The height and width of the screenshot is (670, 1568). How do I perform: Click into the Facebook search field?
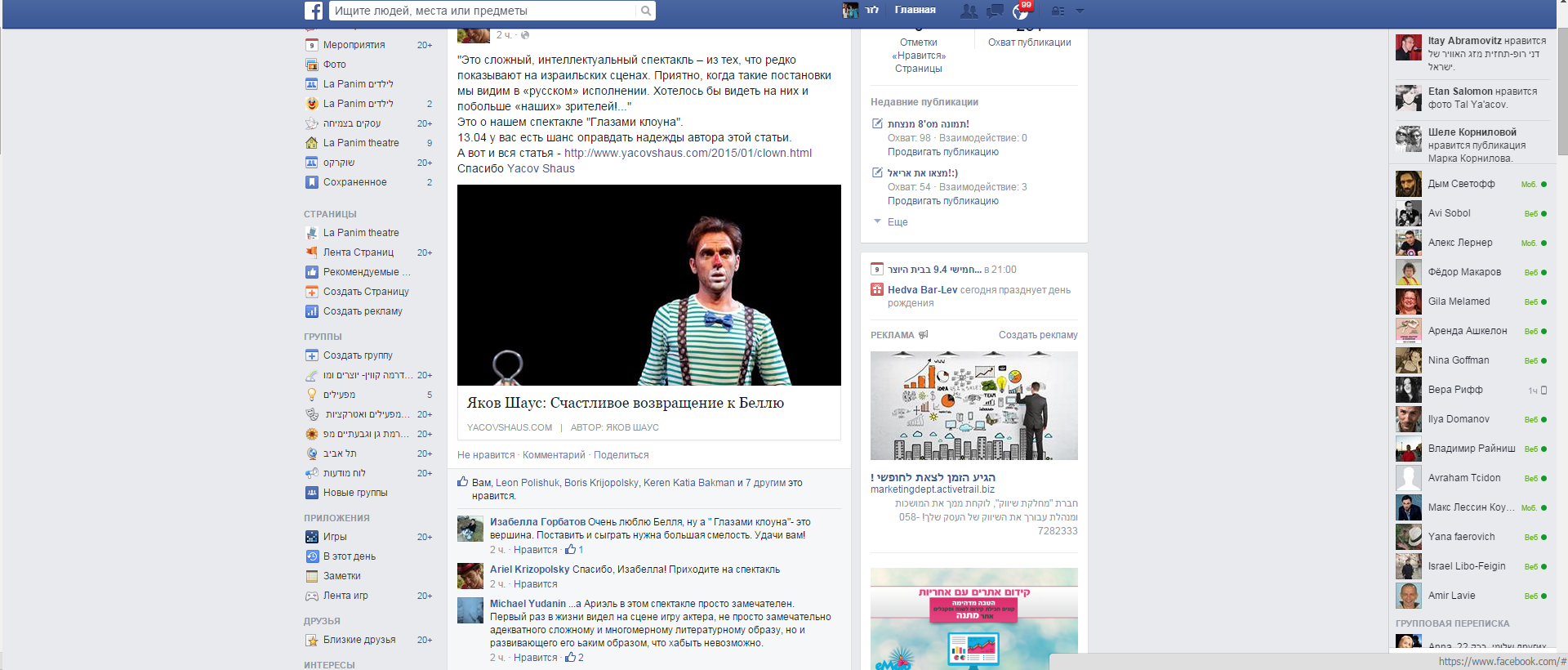483,11
